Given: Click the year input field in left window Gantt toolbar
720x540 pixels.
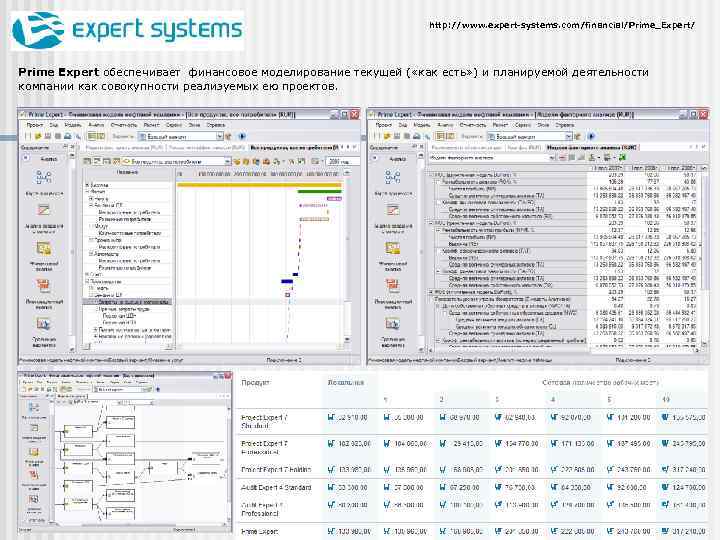Looking at the screenshot, I should click(x=342, y=162).
